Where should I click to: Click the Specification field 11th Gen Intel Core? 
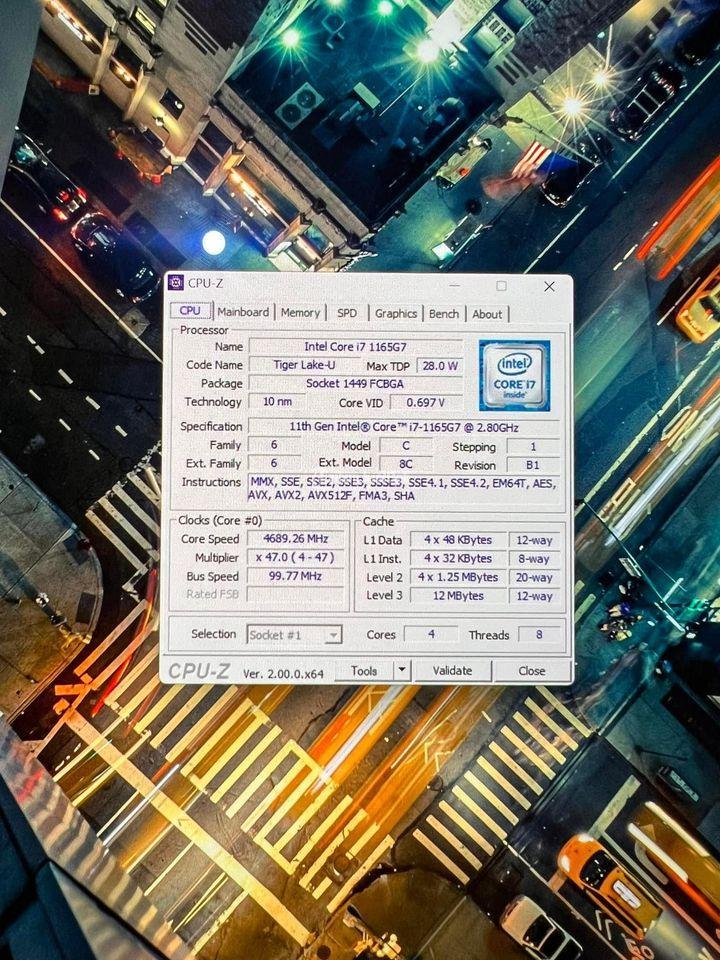pyautogui.click(x=403, y=427)
